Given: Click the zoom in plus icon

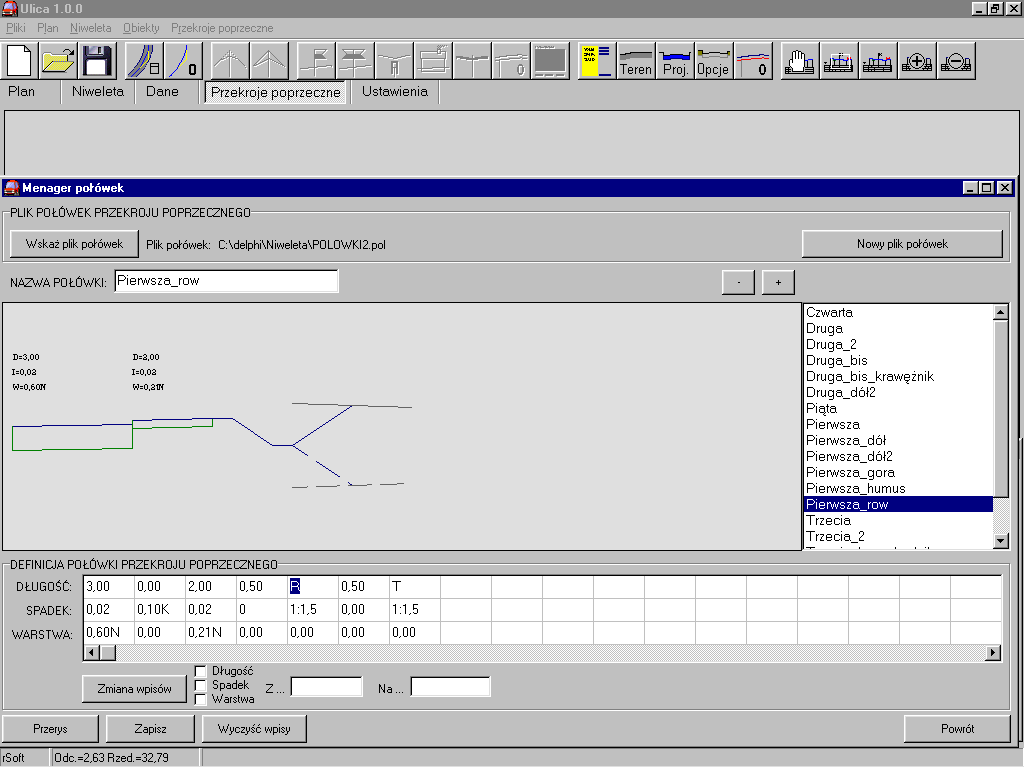Looking at the screenshot, I should [917, 61].
